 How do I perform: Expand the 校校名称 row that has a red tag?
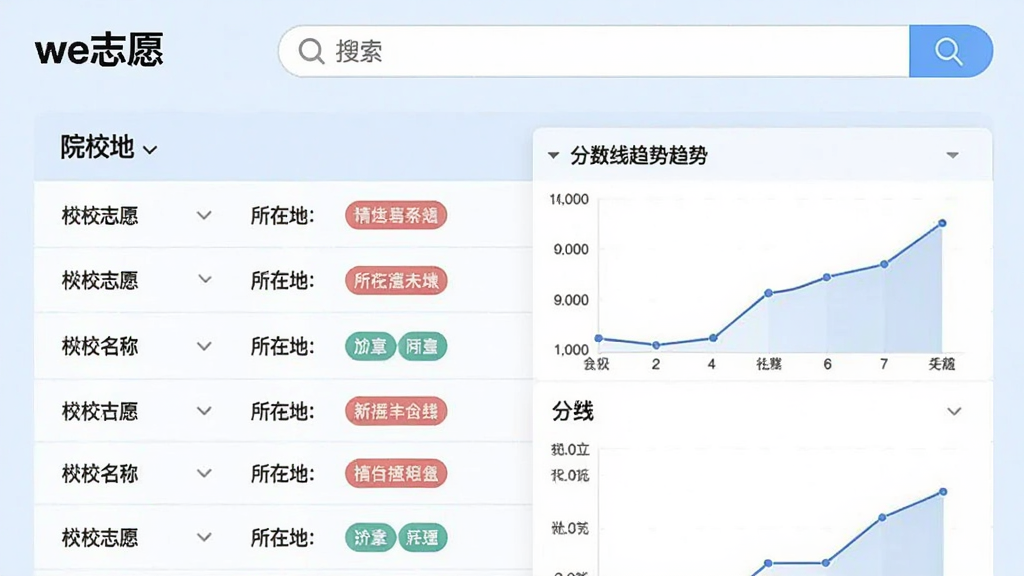(204, 473)
